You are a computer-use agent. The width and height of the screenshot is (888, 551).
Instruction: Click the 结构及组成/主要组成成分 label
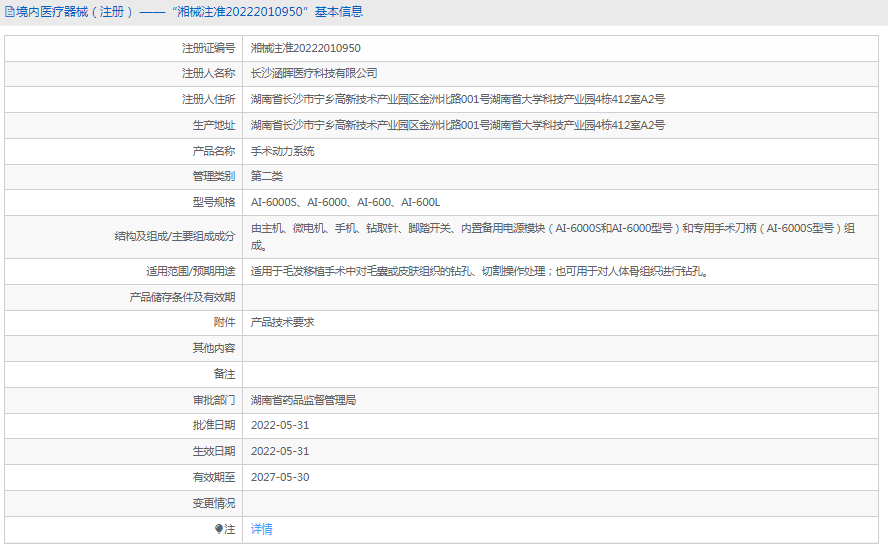point(175,236)
